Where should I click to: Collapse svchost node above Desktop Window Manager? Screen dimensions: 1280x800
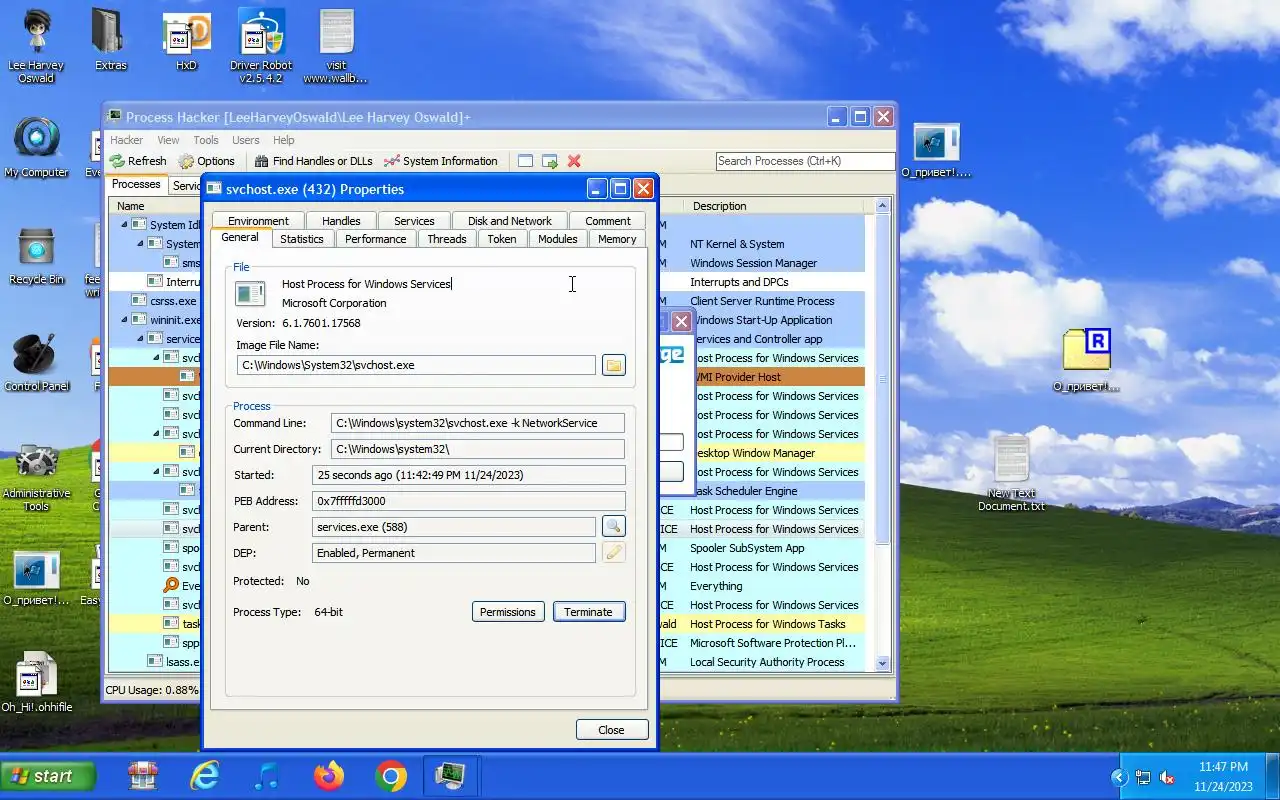point(156,434)
